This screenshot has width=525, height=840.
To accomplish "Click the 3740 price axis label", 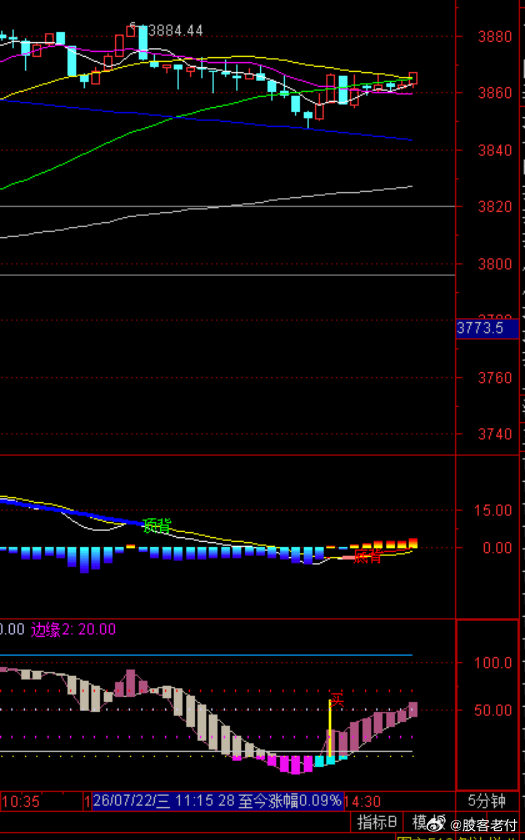I will point(496,434).
